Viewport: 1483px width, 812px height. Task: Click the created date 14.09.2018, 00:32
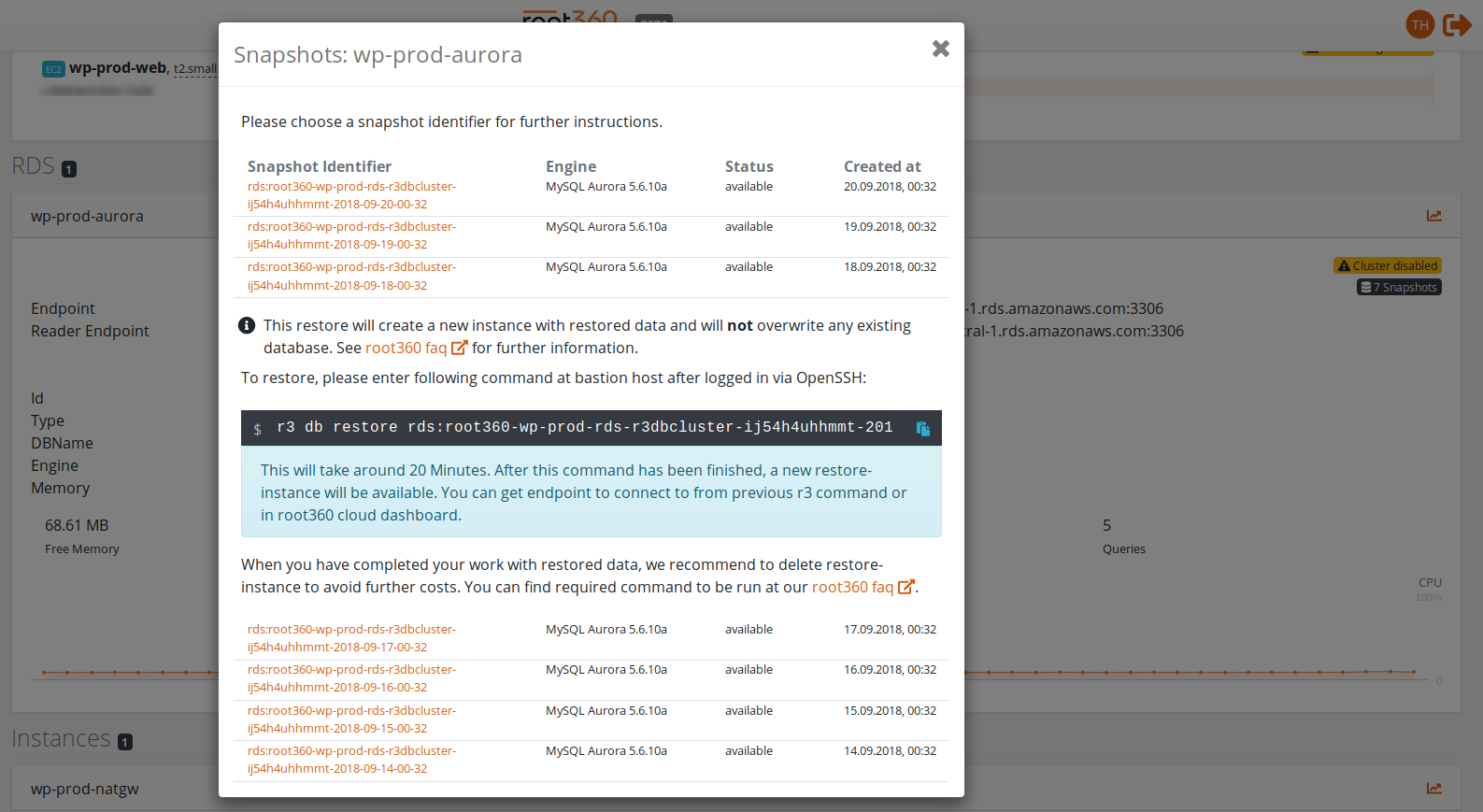(890, 751)
